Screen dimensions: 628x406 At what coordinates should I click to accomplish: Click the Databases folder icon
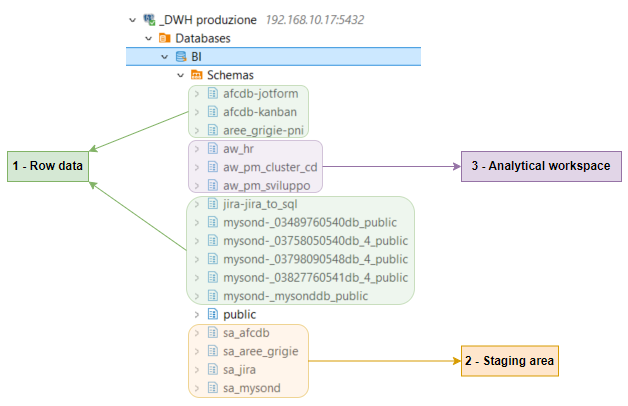[x=165, y=38]
